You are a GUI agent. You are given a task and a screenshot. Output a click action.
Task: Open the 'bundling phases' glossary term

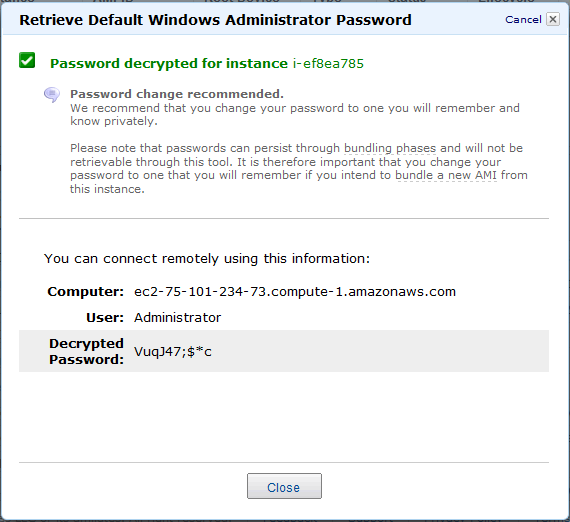390,148
